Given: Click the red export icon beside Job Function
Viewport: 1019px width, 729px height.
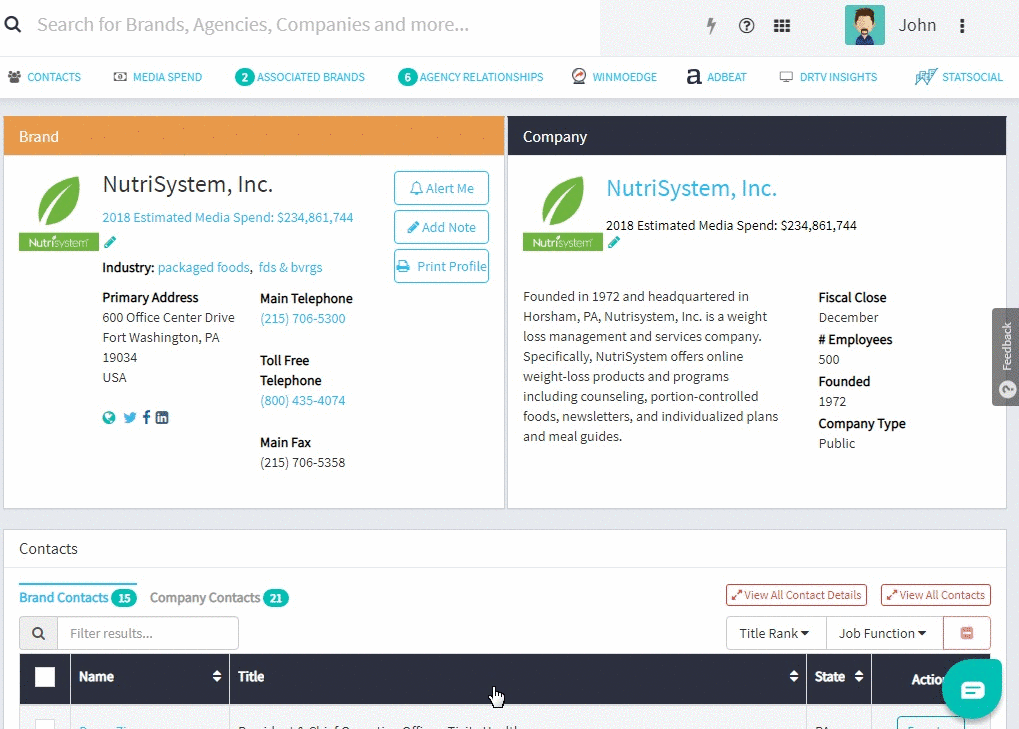Looking at the screenshot, I should (x=967, y=633).
